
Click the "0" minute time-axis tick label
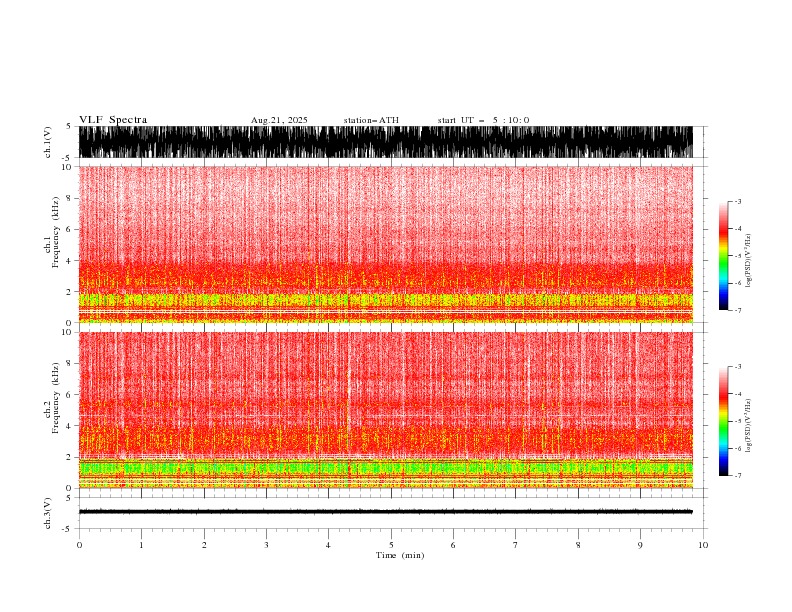(79, 545)
